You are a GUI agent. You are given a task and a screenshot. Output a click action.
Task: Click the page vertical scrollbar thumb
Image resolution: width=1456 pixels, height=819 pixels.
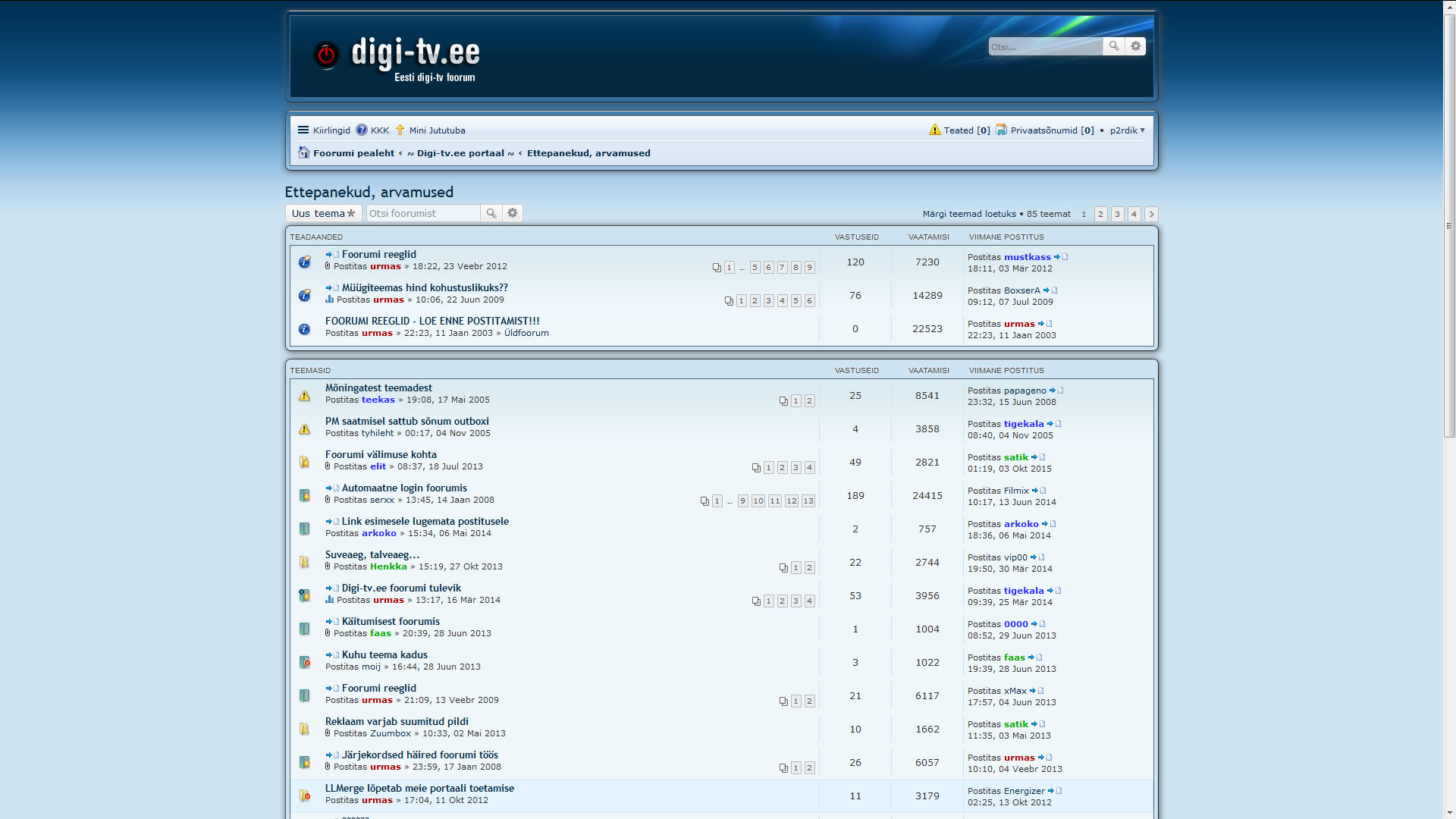click(1449, 227)
